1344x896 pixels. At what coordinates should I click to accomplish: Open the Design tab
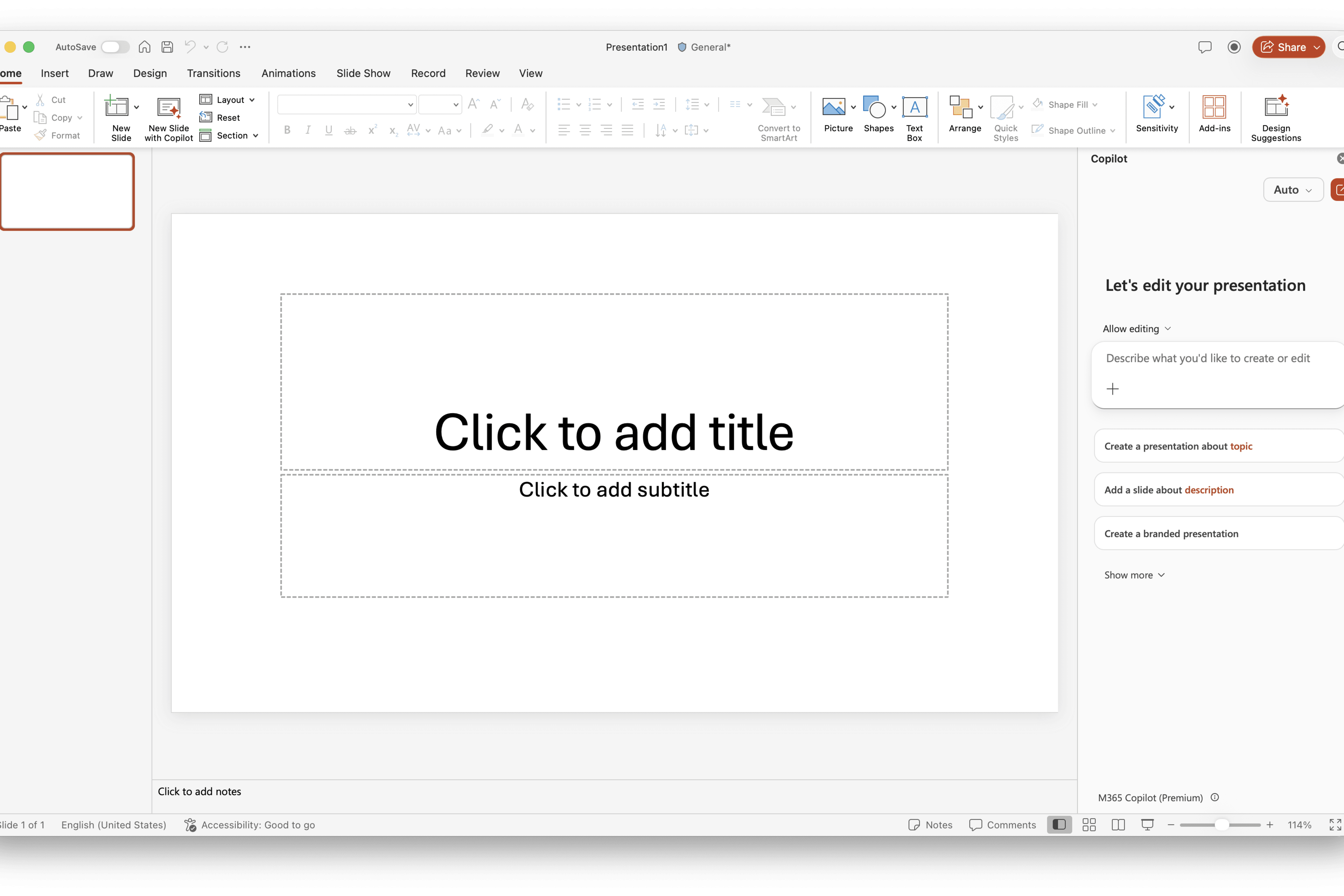point(150,73)
